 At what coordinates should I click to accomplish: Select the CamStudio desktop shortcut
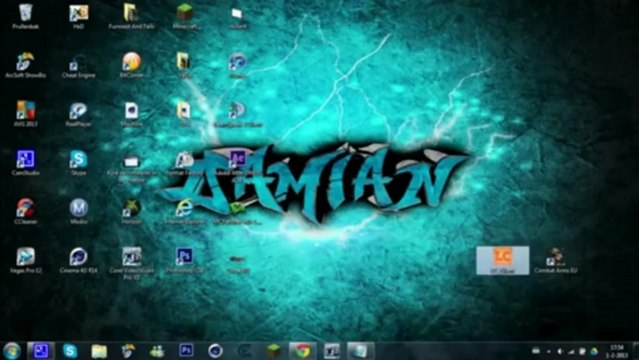tap(25, 162)
